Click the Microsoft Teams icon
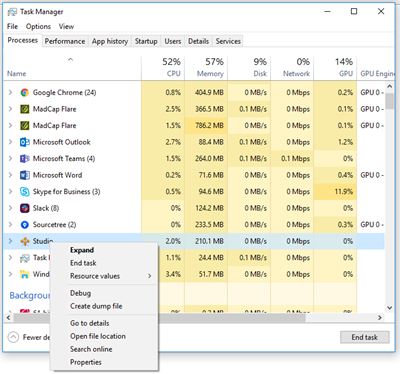Screen dimensions: 400x374 coord(25,159)
